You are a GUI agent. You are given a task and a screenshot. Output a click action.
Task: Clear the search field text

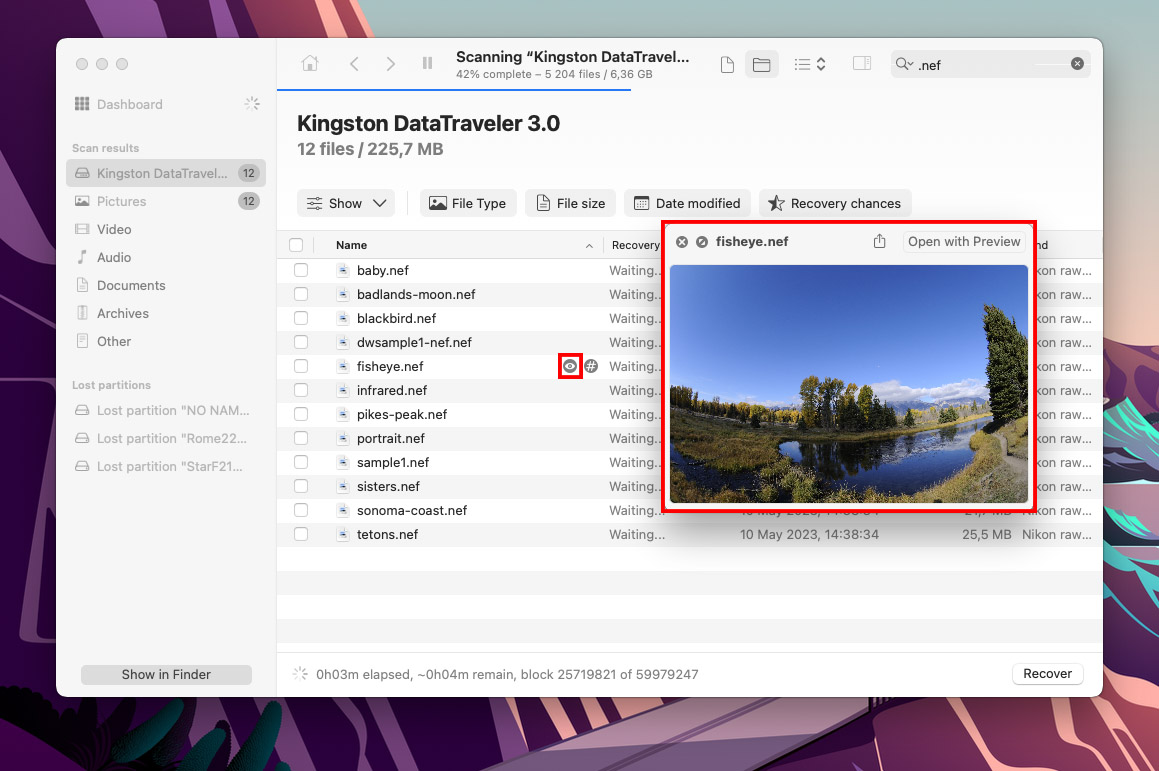coord(1077,64)
